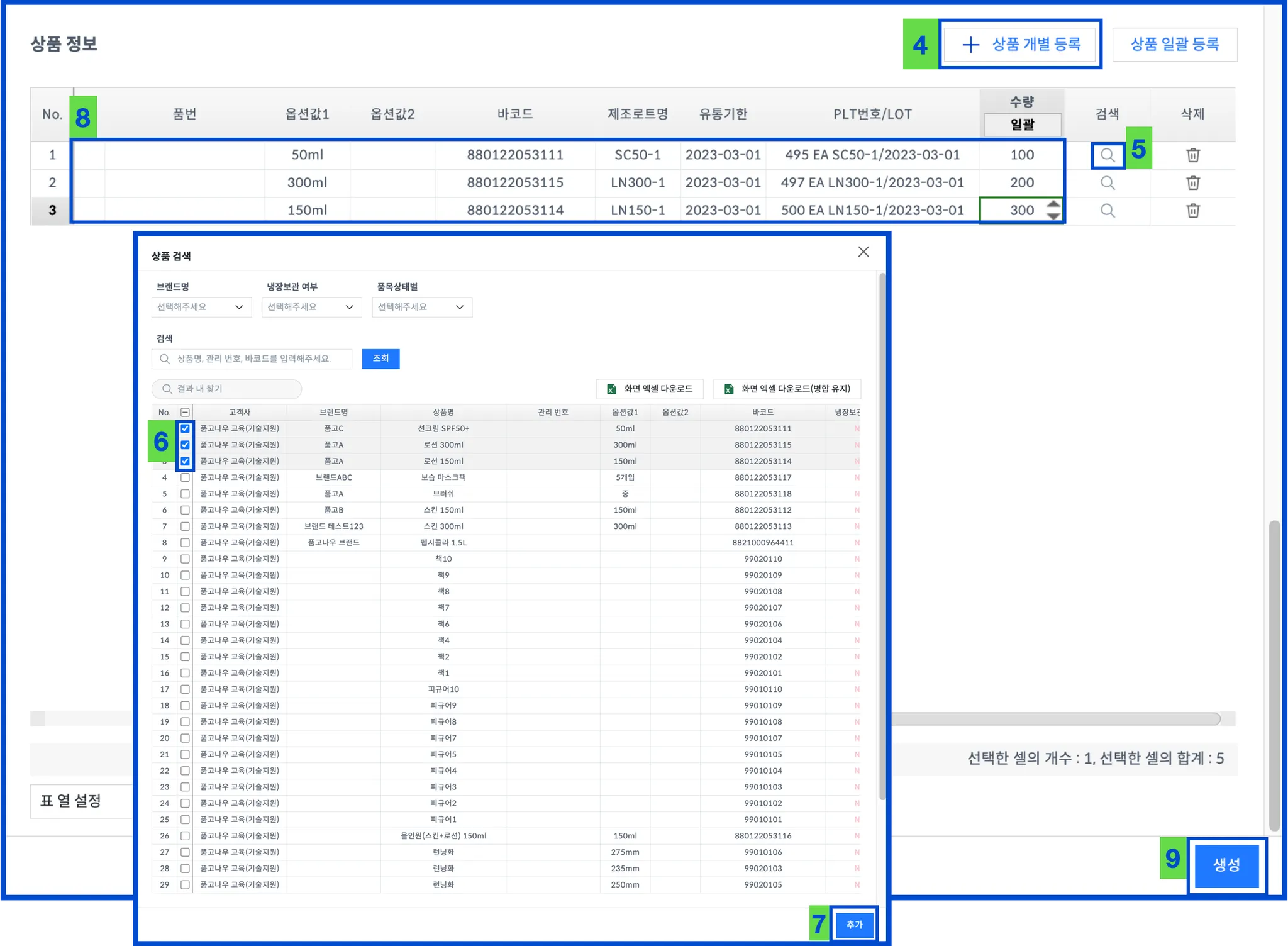The width and height of the screenshot is (1288, 946).
Task: Click the 수량 일괄 header button
Action: point(1022,125)
